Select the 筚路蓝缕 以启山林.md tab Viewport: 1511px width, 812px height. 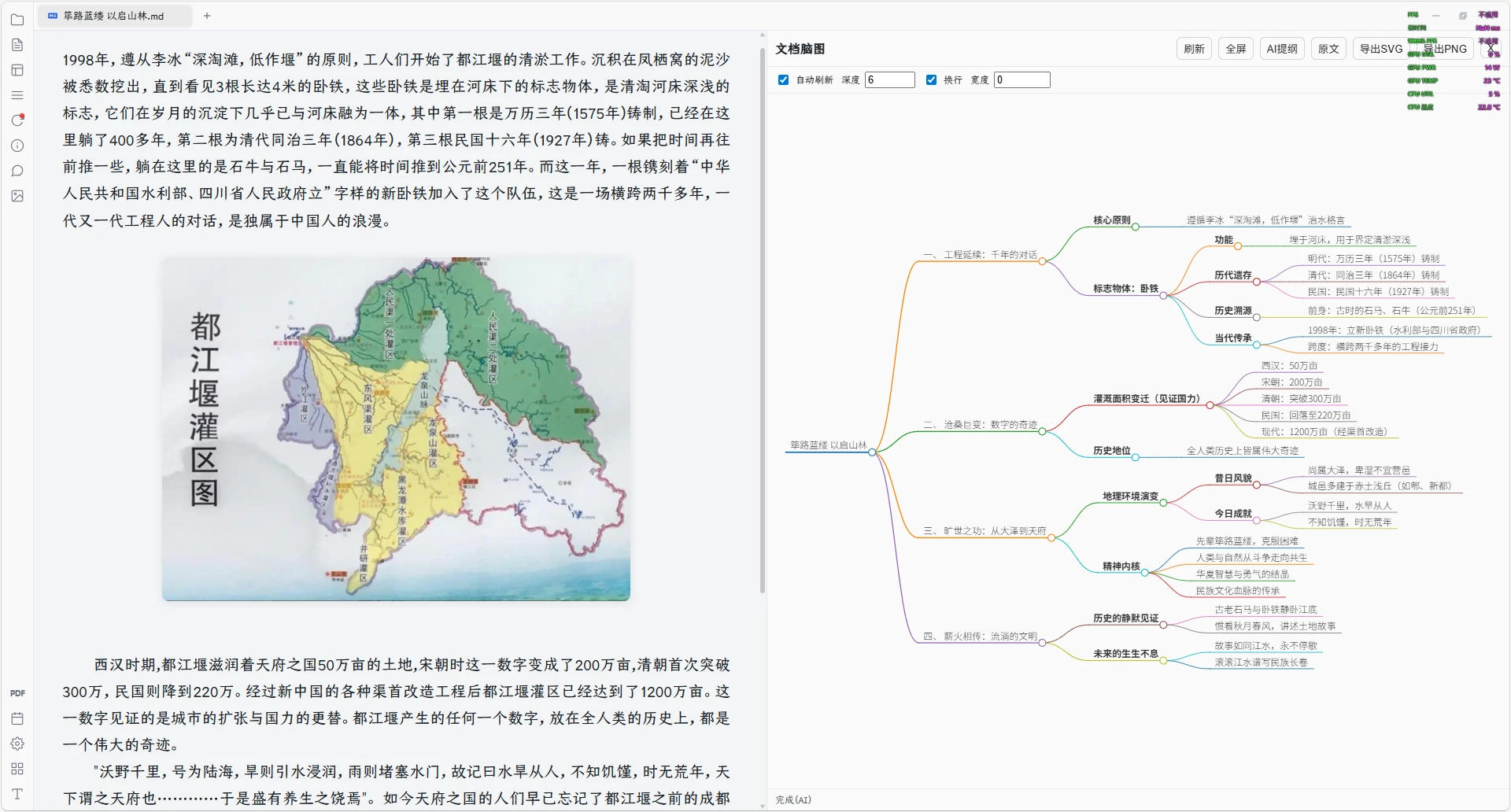tap(115, 16)
